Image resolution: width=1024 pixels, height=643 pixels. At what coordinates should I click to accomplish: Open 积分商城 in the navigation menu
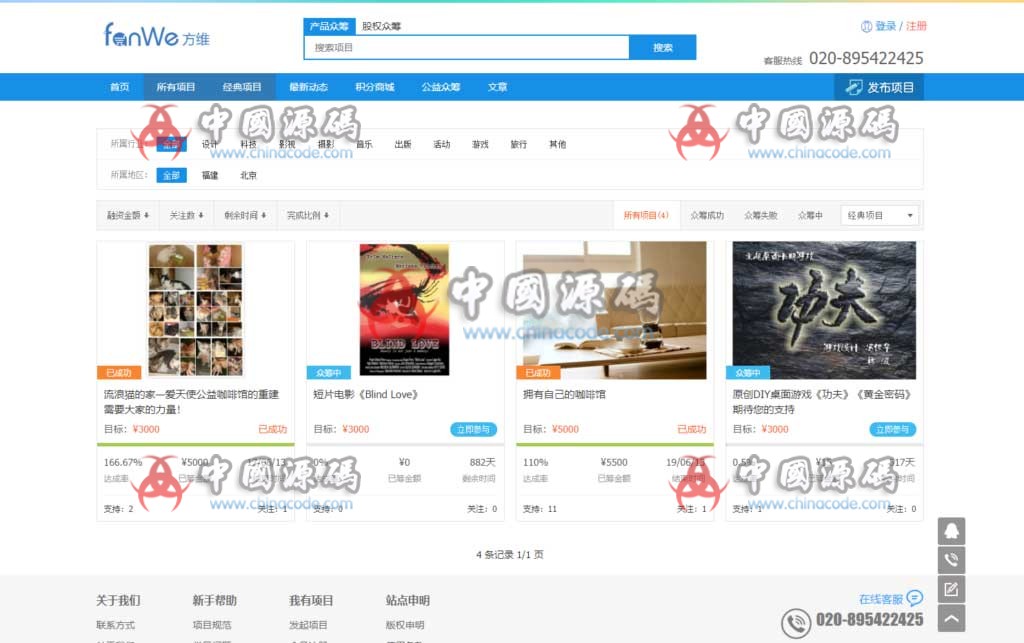pos(377,87)
